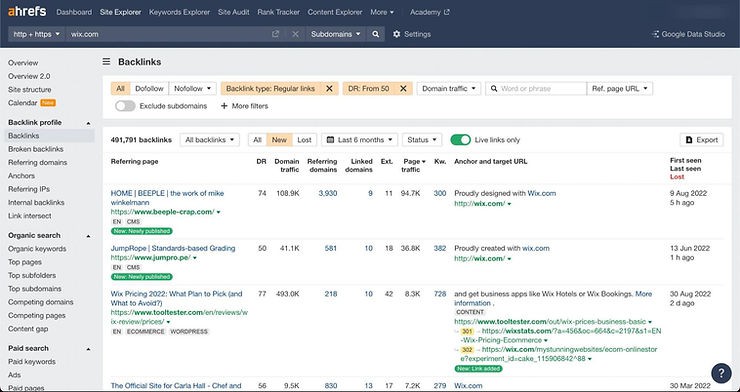740x392 pixels.
Task: Clear the wix.com URL with X icon
Action: point(295,34)
